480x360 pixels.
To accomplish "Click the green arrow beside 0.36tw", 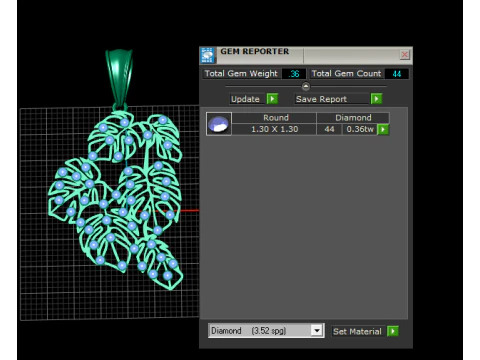I will coord(383,129).
